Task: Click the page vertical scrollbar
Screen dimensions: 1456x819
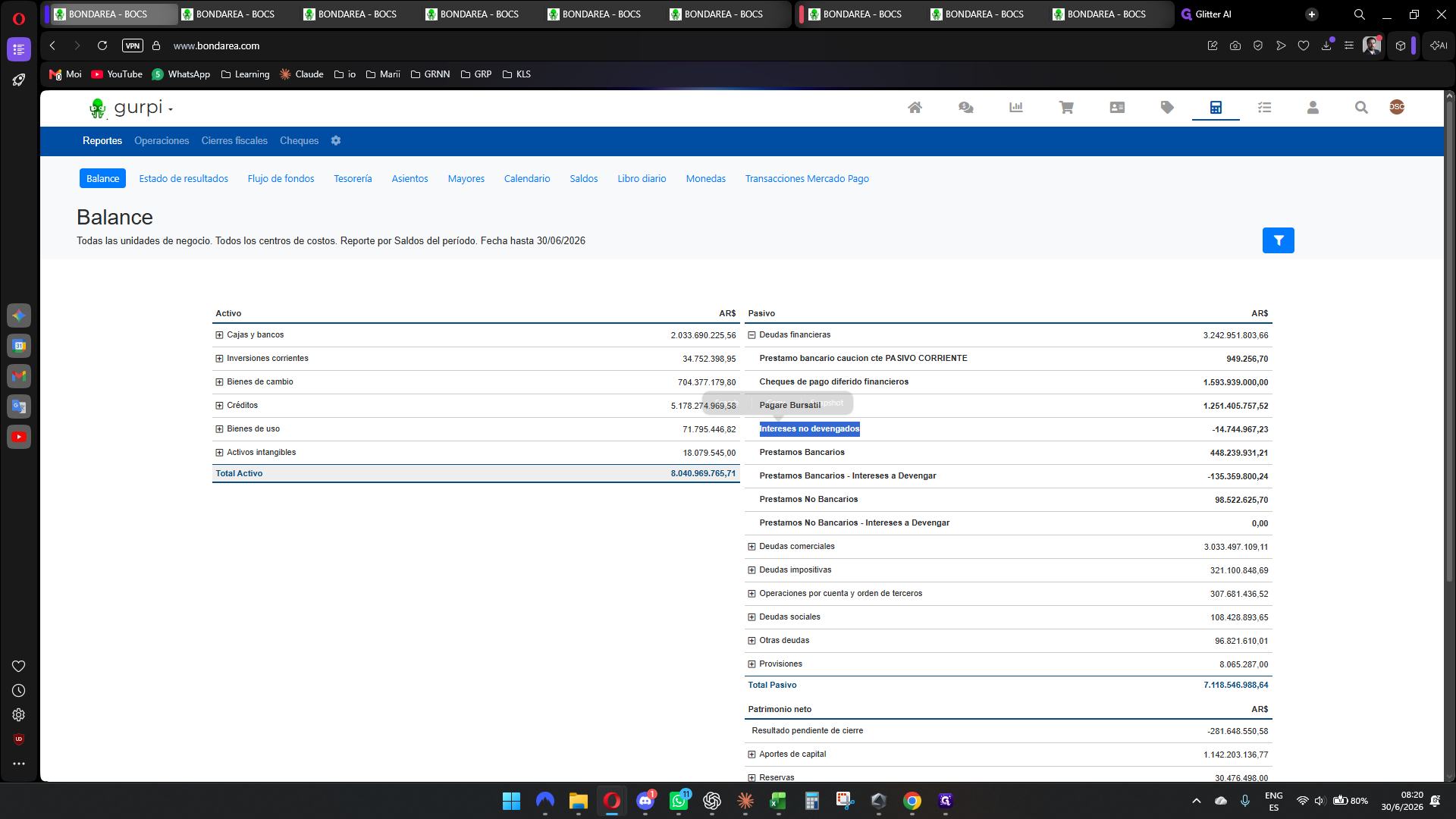Action: click(x=1449, y=341)
